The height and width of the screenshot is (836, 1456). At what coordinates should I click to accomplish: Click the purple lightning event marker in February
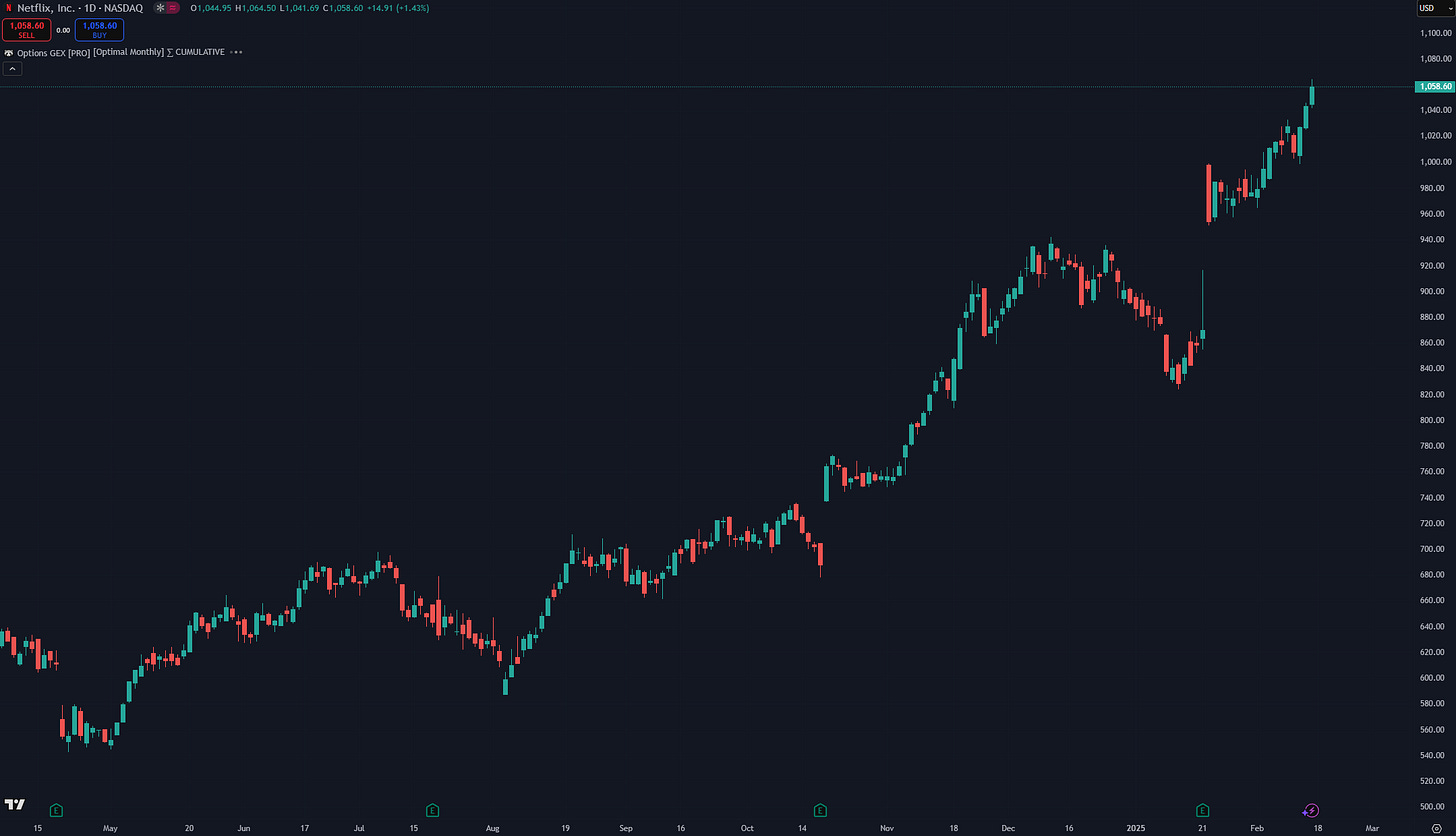(x=1312, y=810)
